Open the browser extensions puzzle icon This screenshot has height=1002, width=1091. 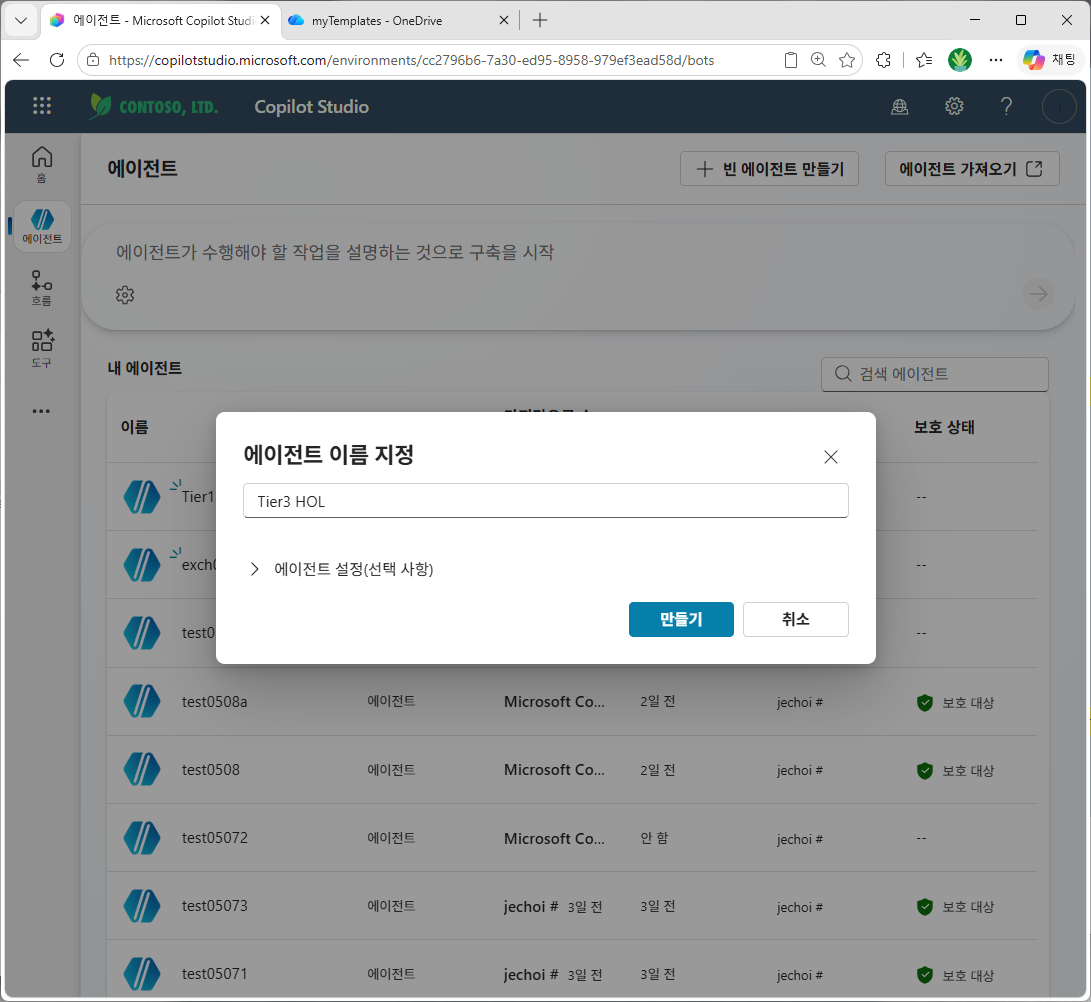click(884, 61)
